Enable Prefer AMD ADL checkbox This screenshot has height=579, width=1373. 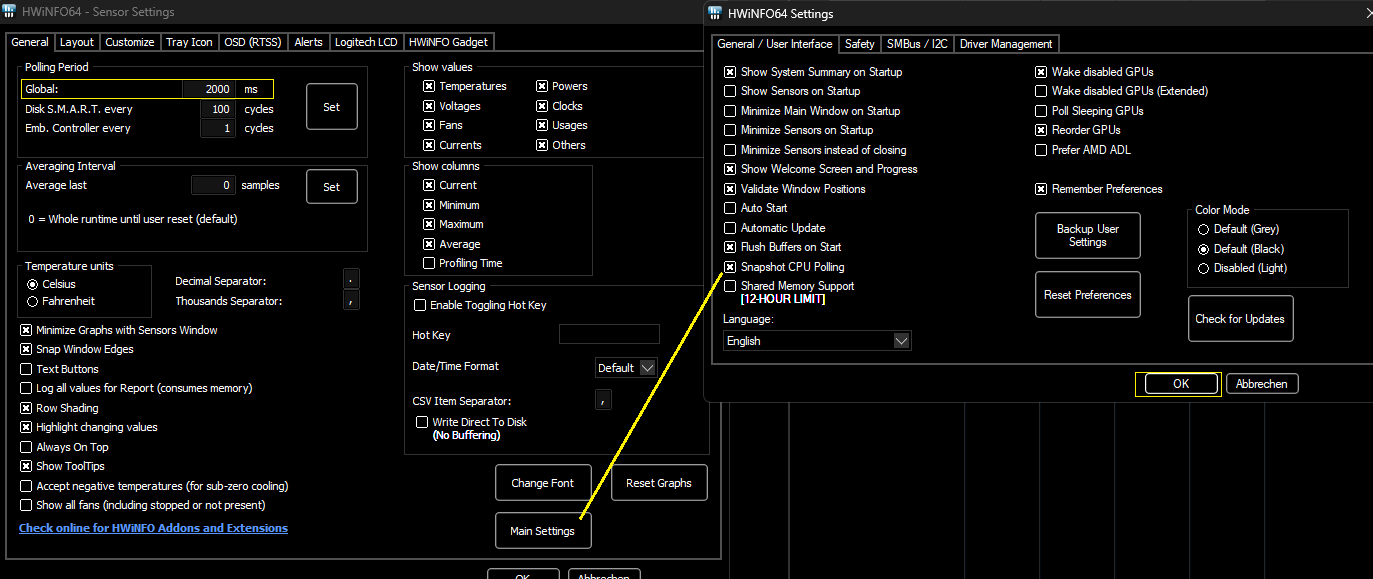click(1041, 150)
